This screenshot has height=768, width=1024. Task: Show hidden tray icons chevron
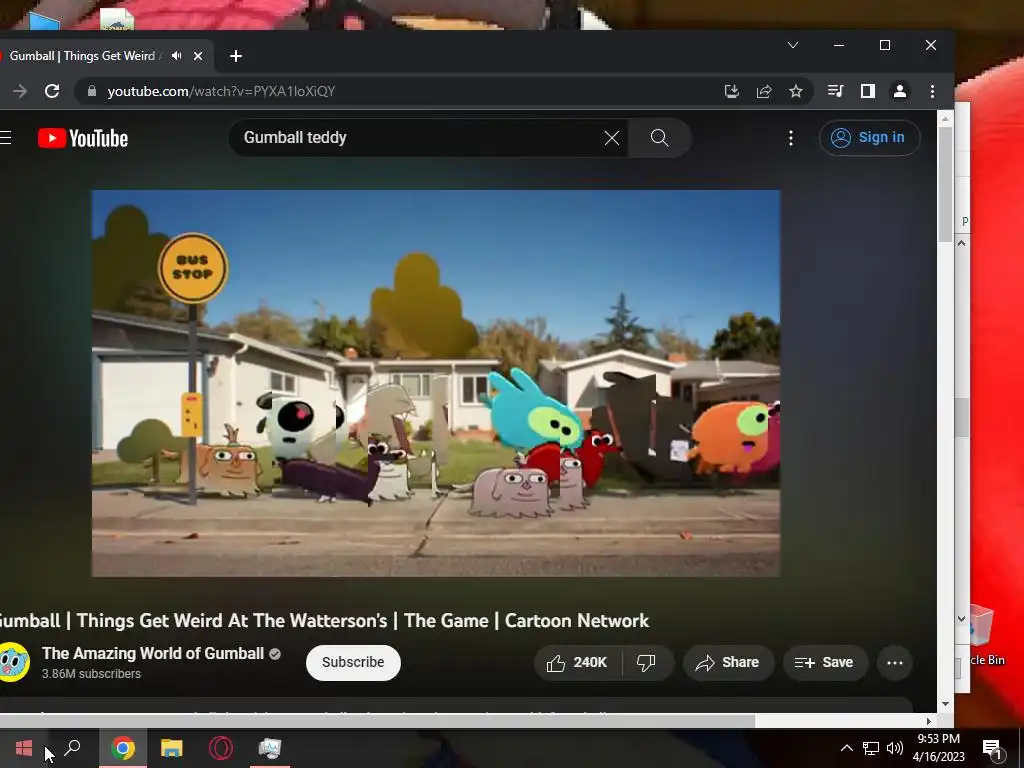click(846, 748)
